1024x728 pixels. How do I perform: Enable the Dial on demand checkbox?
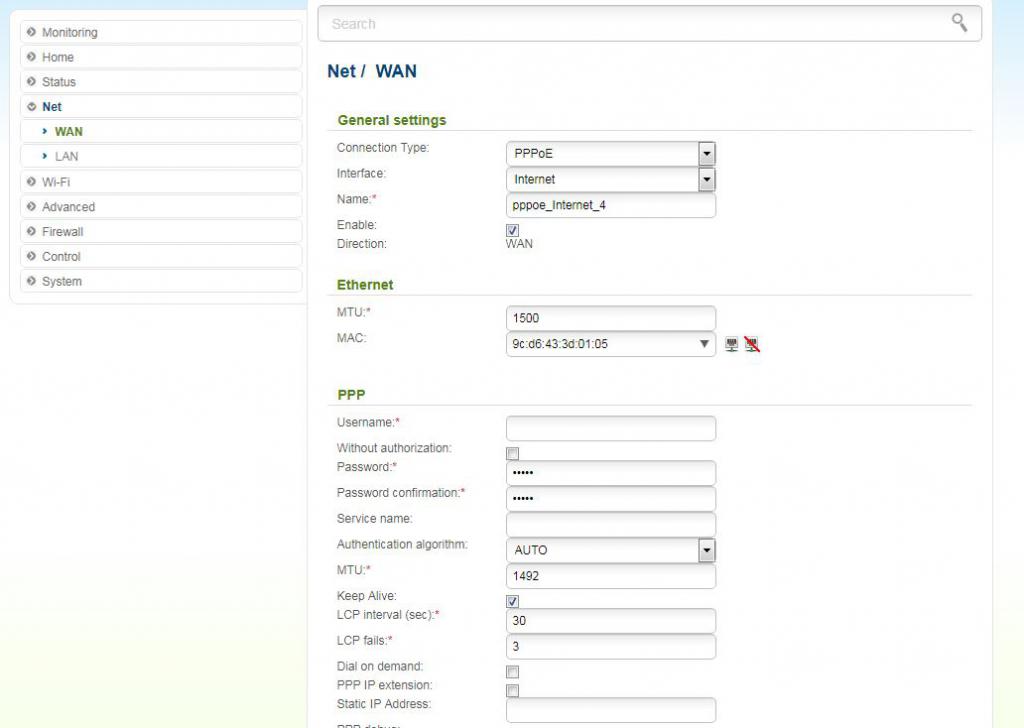click(513, 671)
